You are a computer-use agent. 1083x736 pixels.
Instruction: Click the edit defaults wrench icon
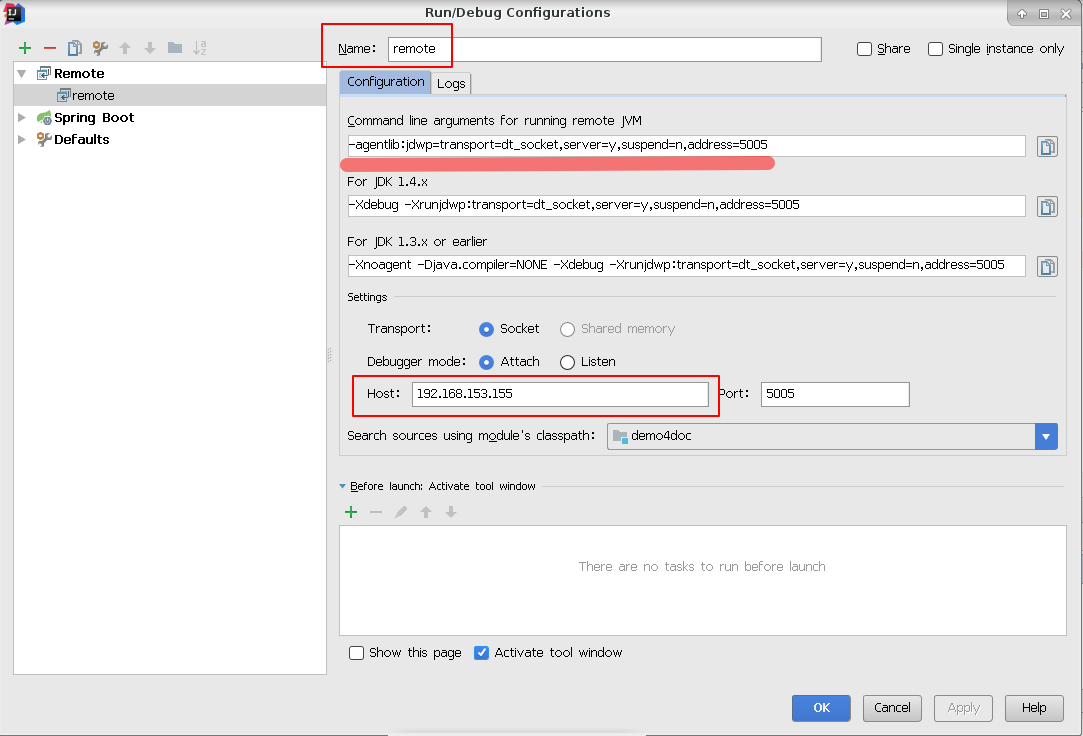tap(100, 48)
